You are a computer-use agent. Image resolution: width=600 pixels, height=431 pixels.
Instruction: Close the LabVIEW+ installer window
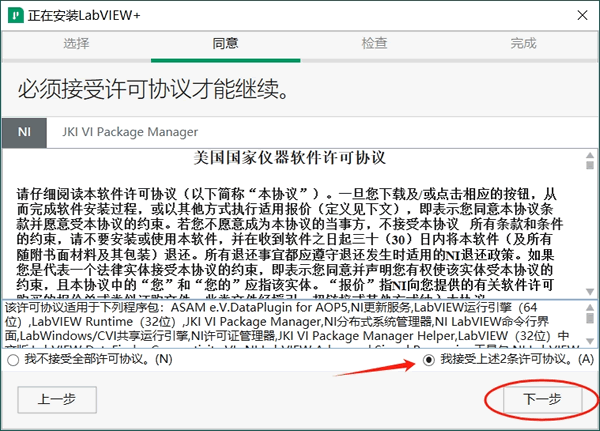(582, 15)
